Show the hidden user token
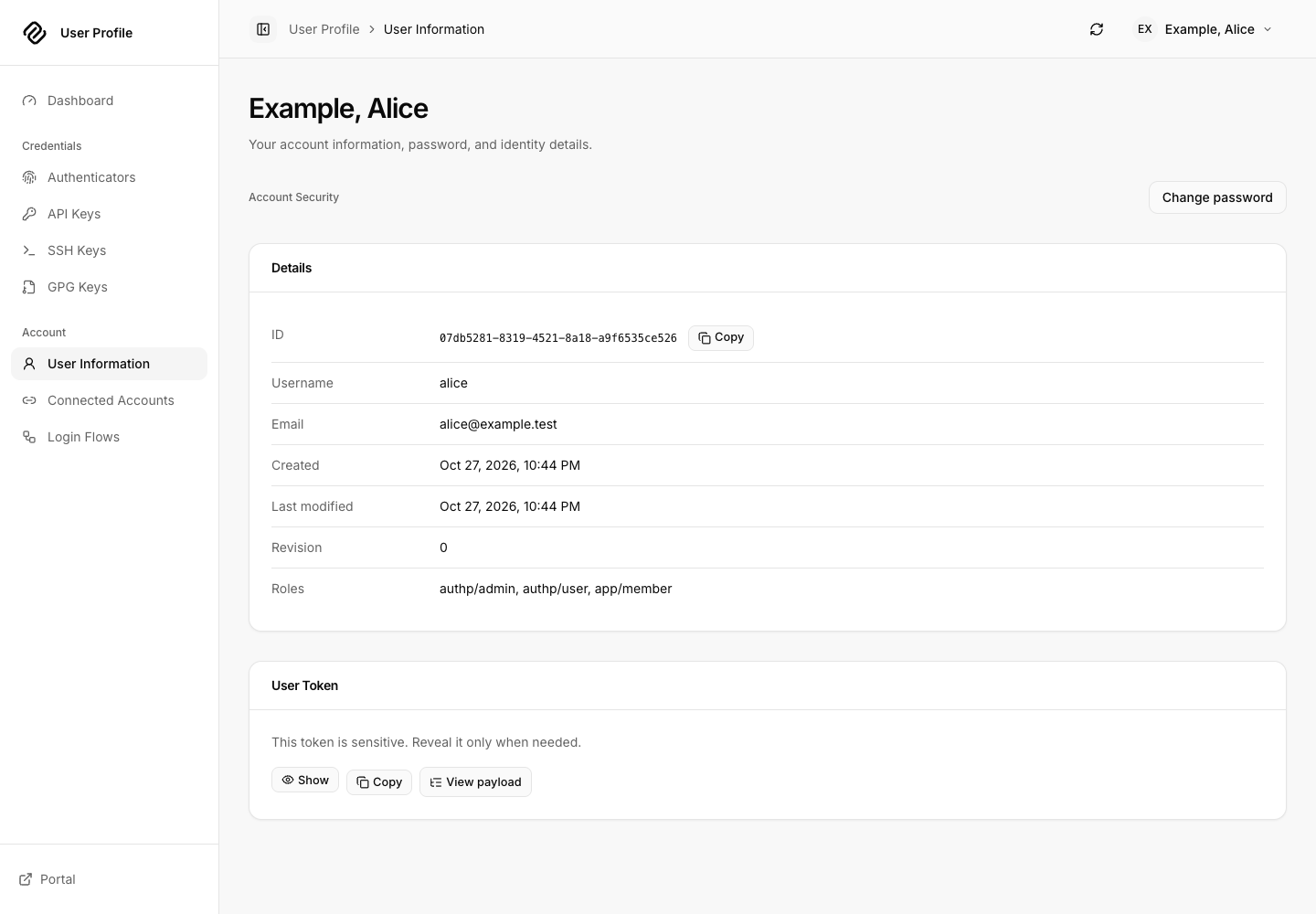Screen dimensions: 1316x914 click(x=305, y=780)
